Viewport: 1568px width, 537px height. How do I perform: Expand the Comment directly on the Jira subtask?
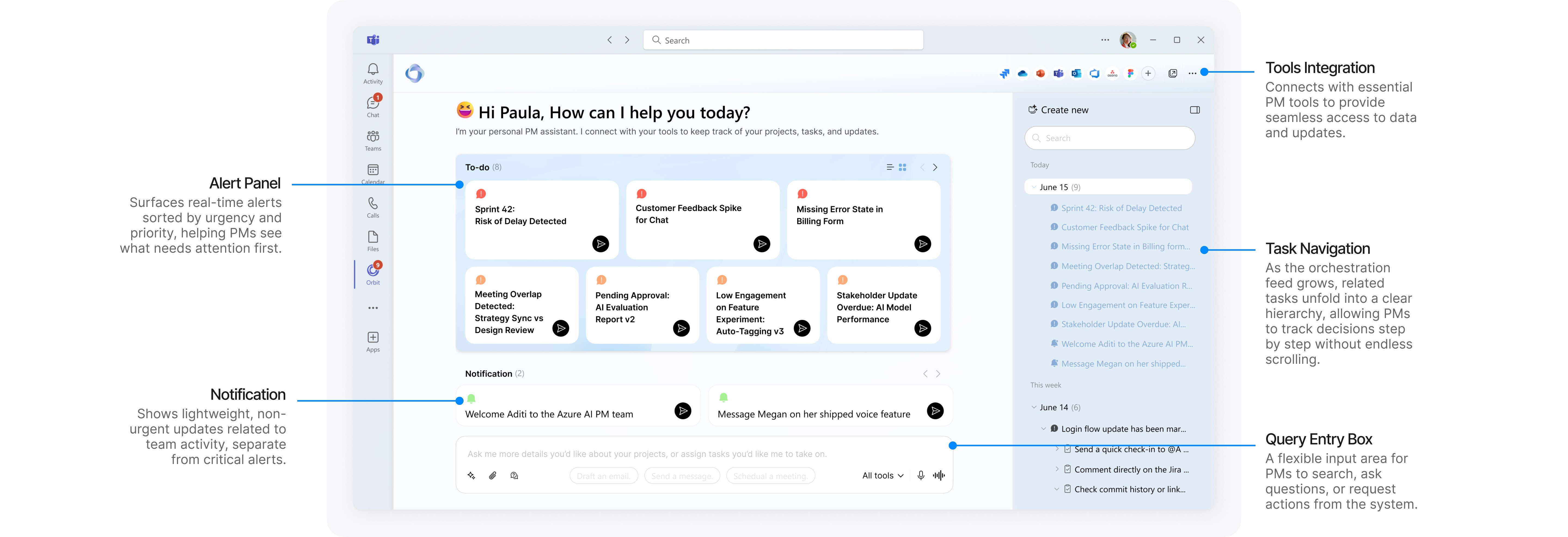[1057, 469]
